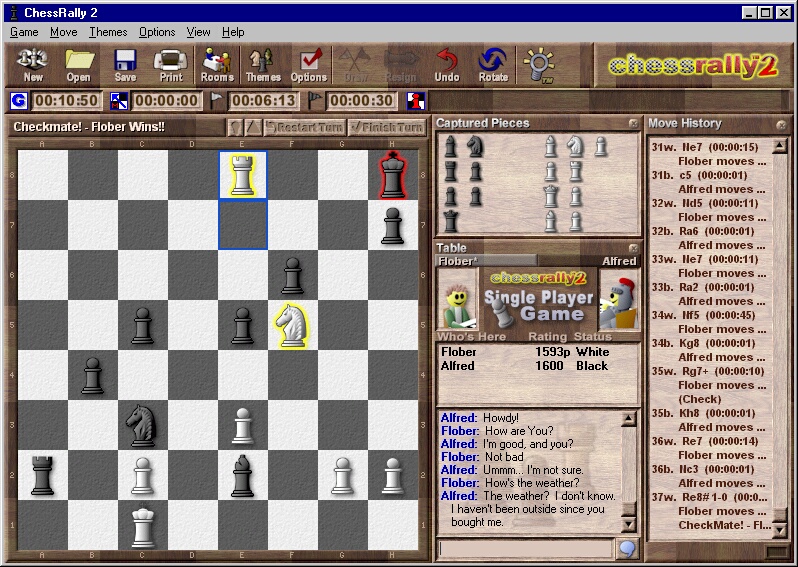Screen dimensions: 798x567
Task: Click the 00:06:13 white timer display
Action: 263,101
